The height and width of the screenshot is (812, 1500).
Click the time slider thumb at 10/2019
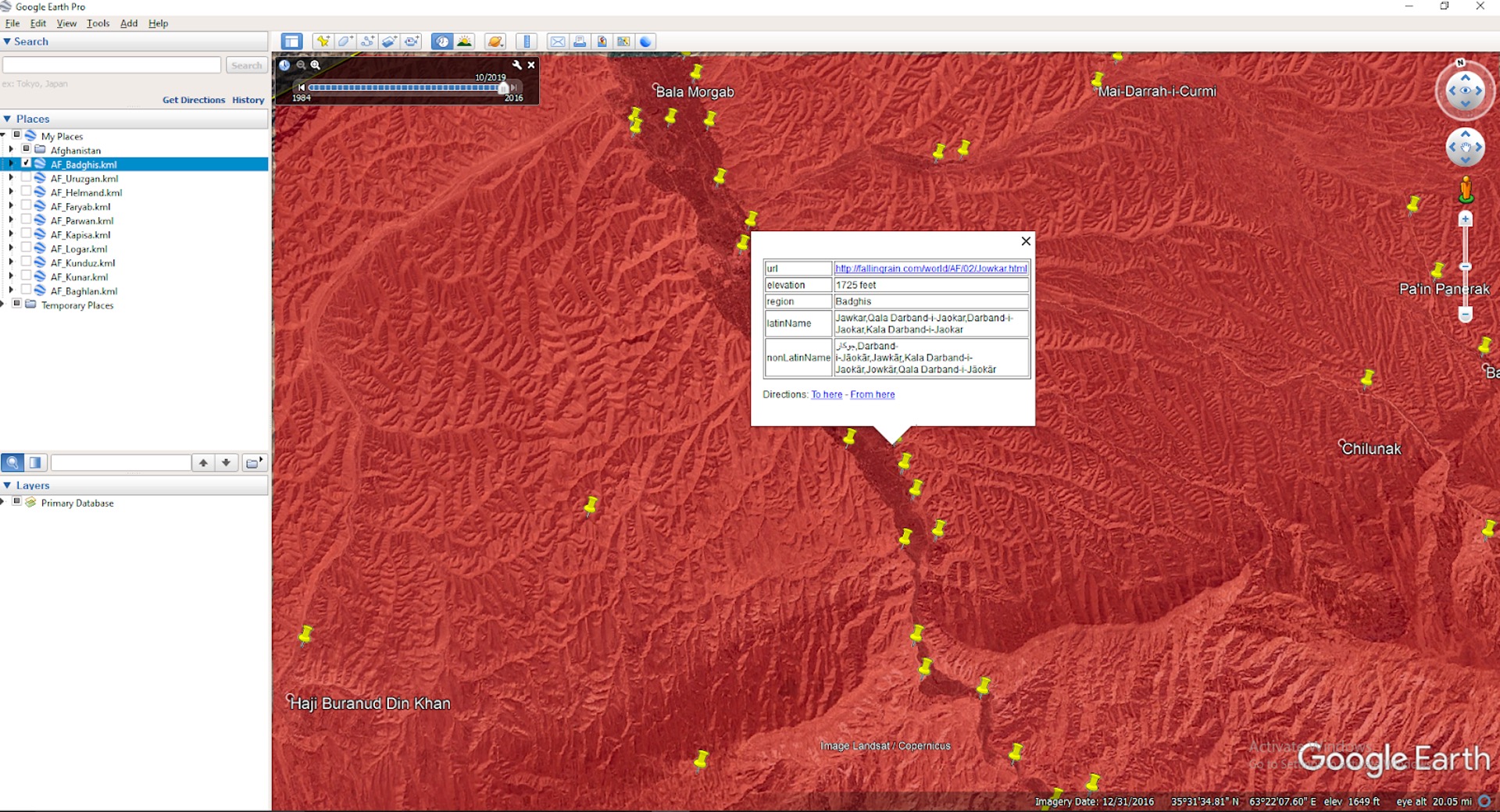pyautogui.click(x=503, y=87)
